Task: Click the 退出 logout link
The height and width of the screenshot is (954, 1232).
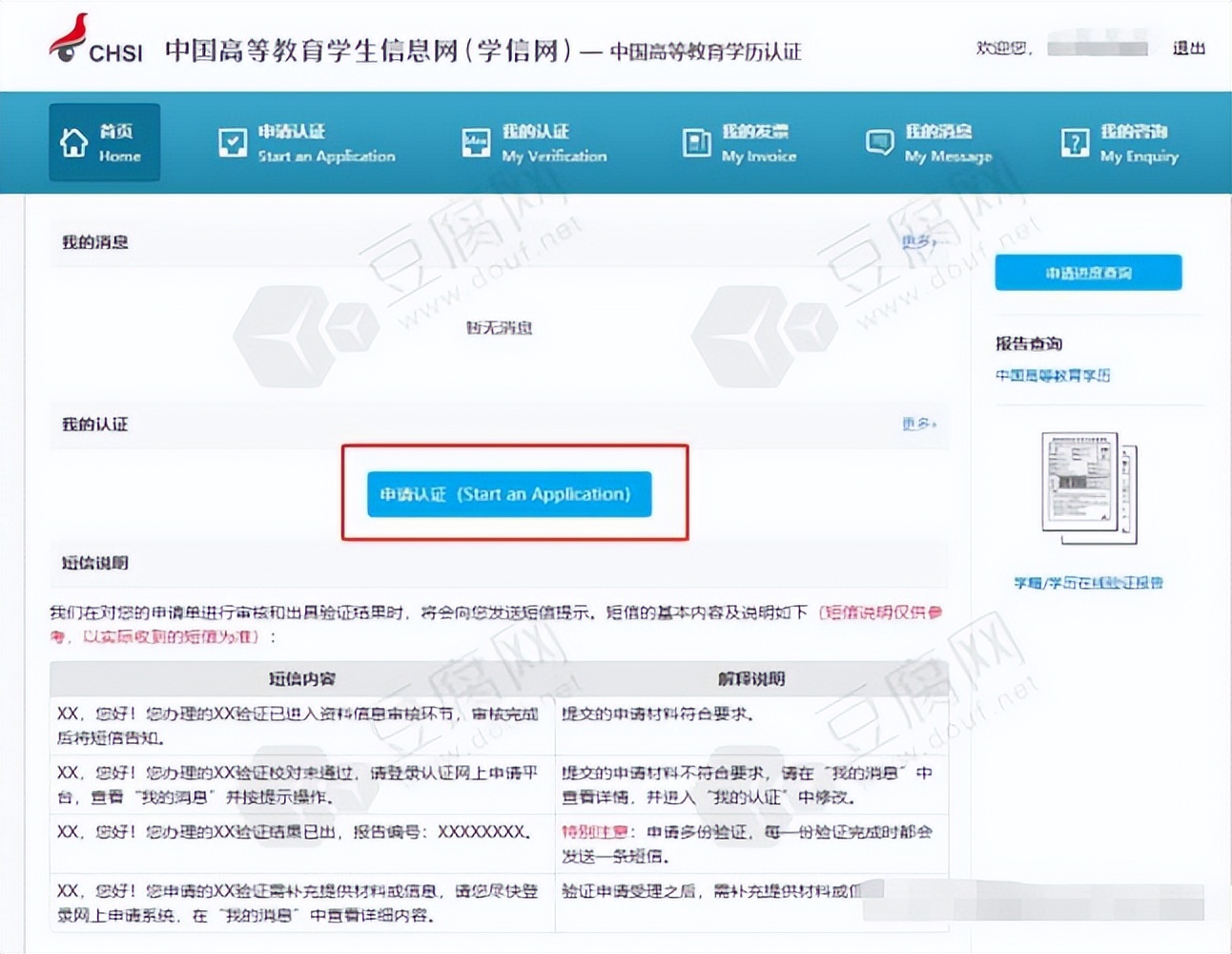Action: 1187,49
